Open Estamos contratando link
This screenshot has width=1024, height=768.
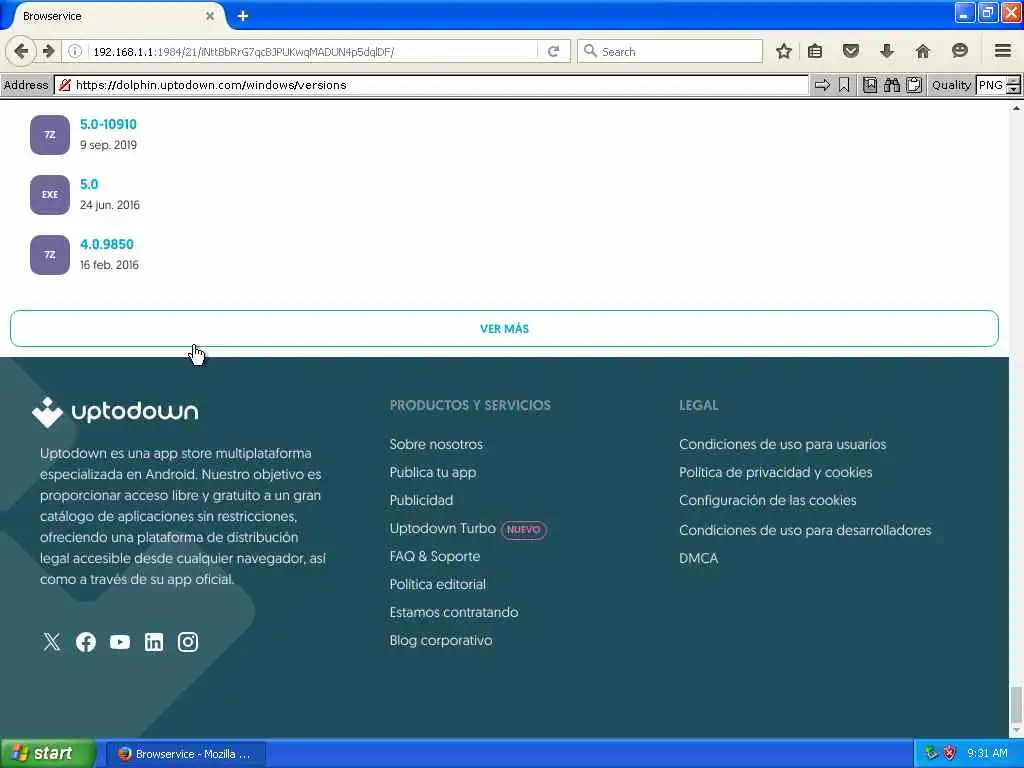[454, 613]
